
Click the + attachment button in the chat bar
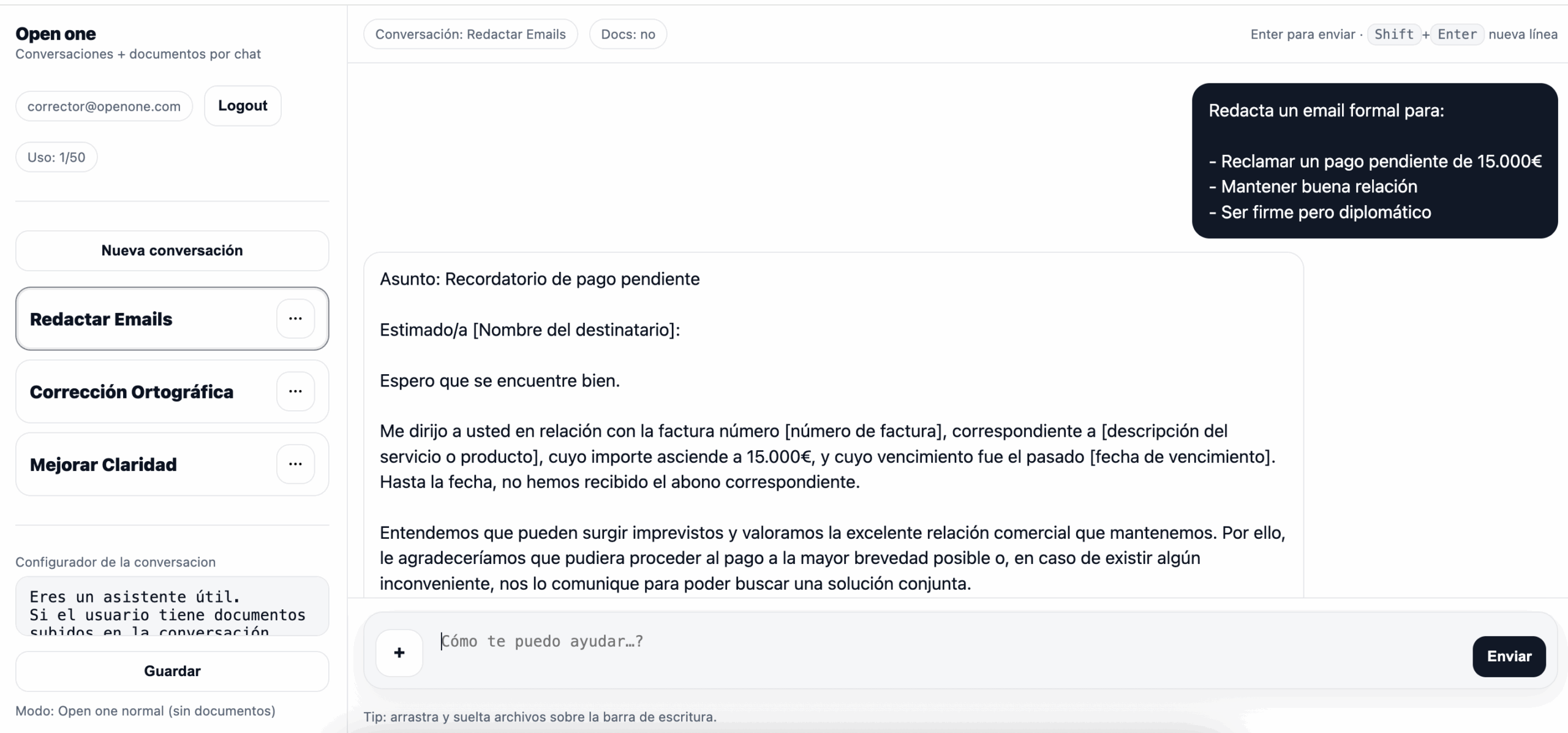click(x=399, y=652)
